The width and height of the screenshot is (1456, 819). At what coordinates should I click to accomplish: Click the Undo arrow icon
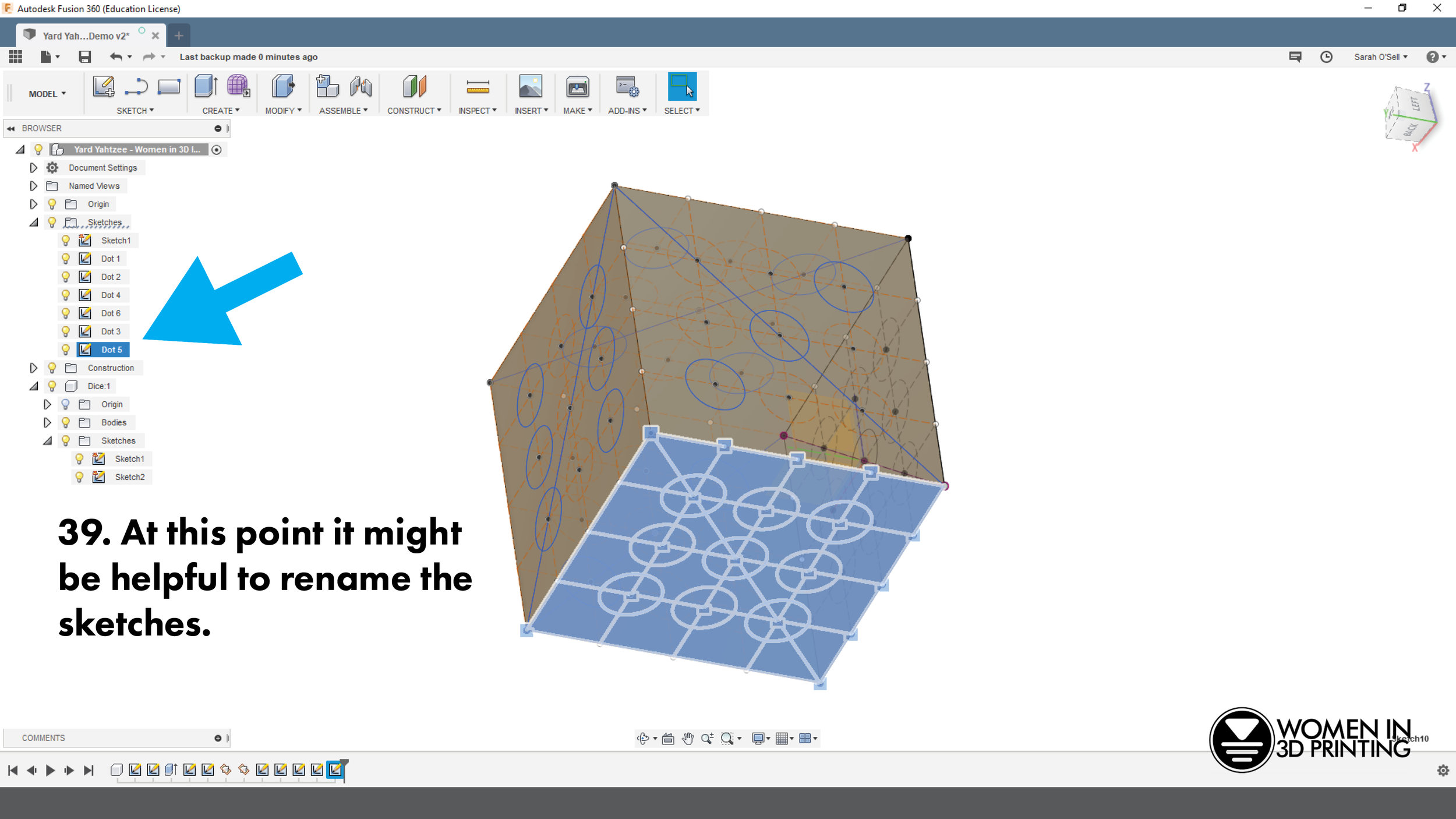pyautogui.click(x=116, y=57)
